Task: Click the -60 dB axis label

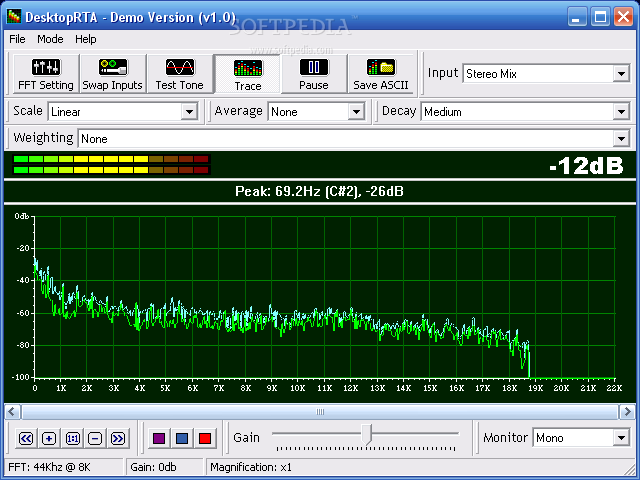Action: pyautogui.click(x=23, y=313)
